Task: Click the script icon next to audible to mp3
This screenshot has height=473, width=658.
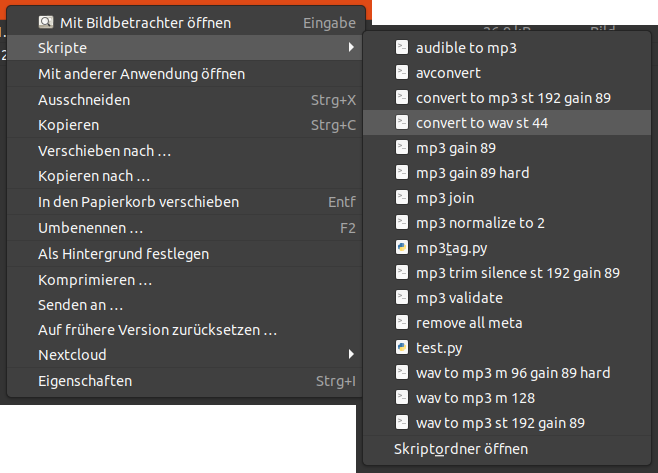Action: click(402, 47)
